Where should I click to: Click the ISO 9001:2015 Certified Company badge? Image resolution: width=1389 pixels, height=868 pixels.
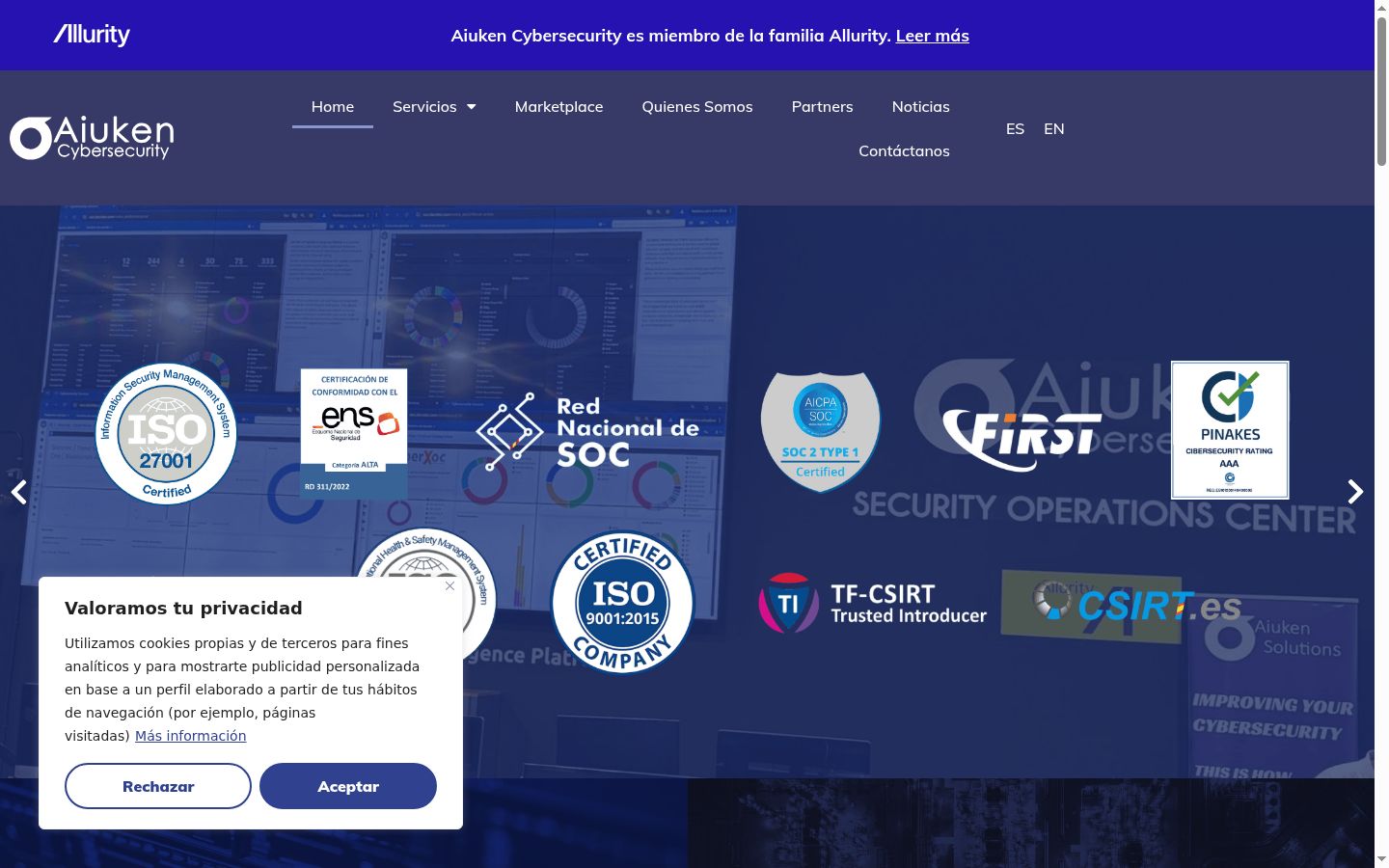pos(622,602)
